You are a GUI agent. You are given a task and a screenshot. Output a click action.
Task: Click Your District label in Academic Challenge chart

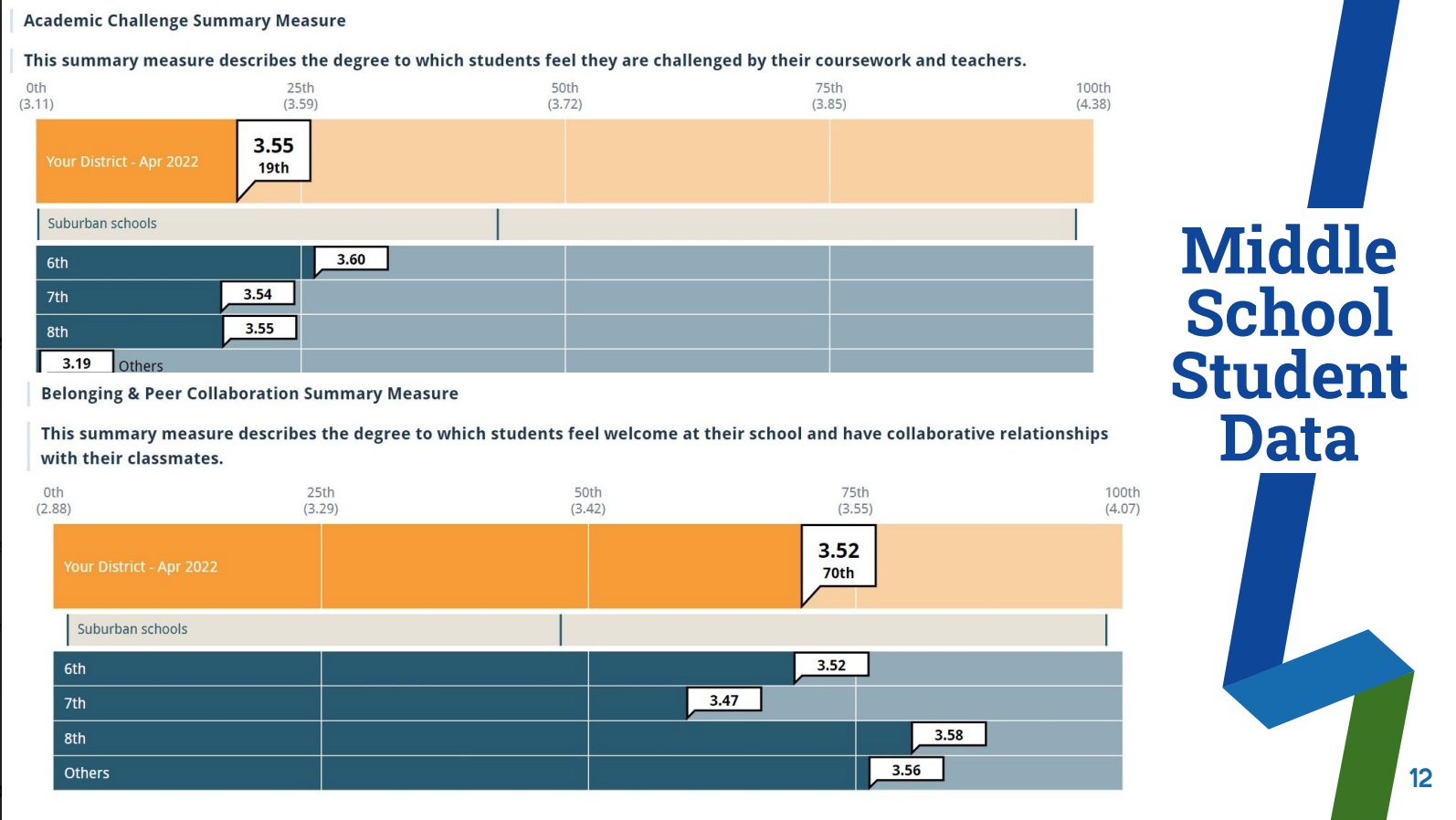[x=122, y=162]
